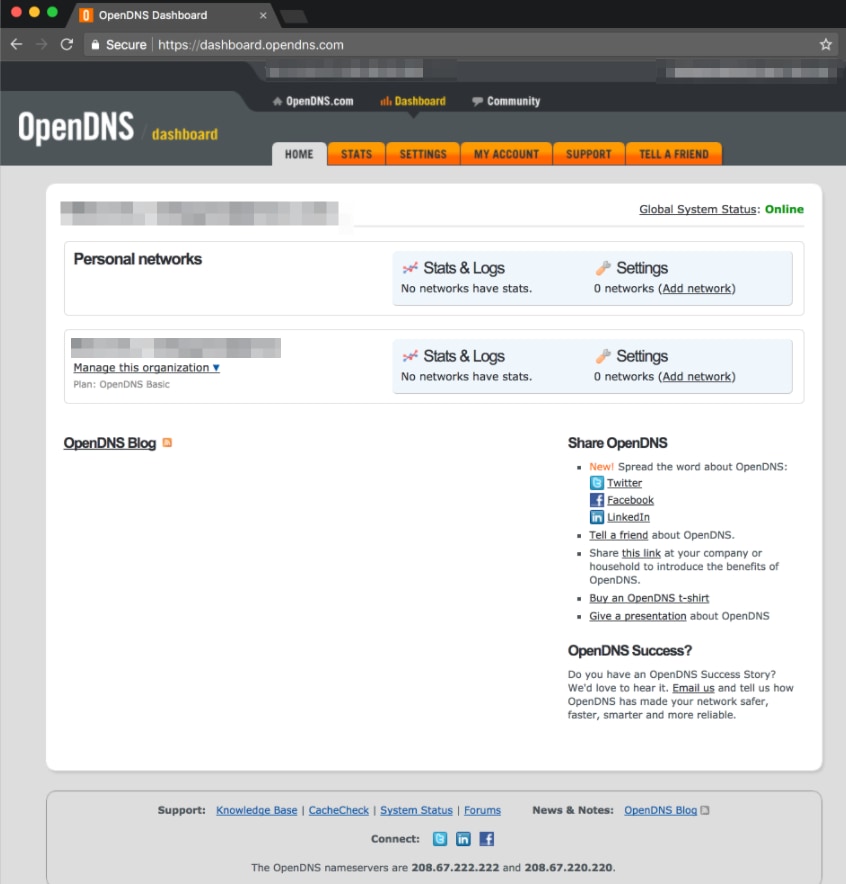Bookmark page with the star icon
The height and width of the screenshot is (884, 846).
[826, 45]
